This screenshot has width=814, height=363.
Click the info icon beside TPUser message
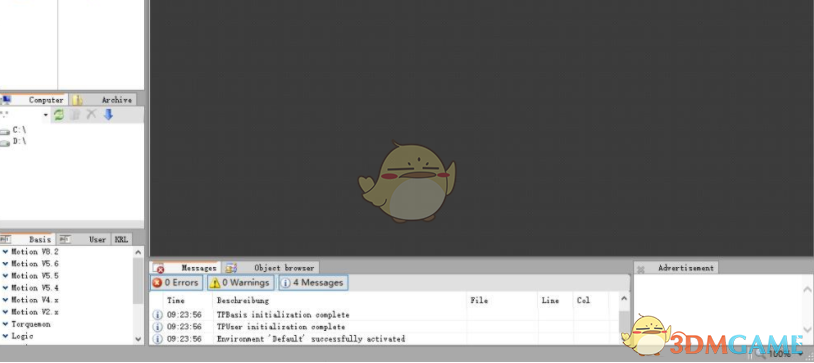click(157, 327)
